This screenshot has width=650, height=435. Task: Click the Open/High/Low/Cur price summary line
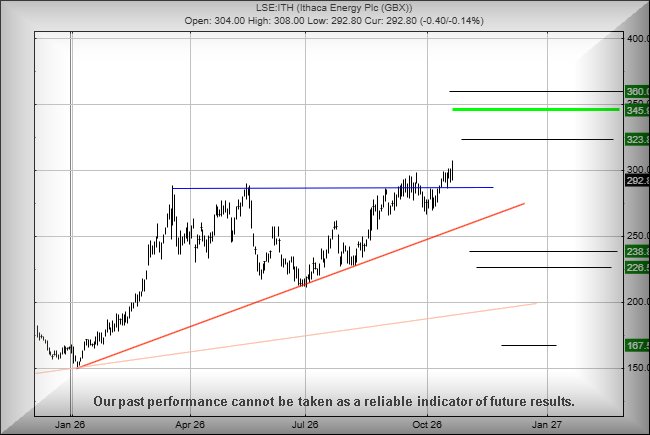pyautogui.click(x=334, y=21)
